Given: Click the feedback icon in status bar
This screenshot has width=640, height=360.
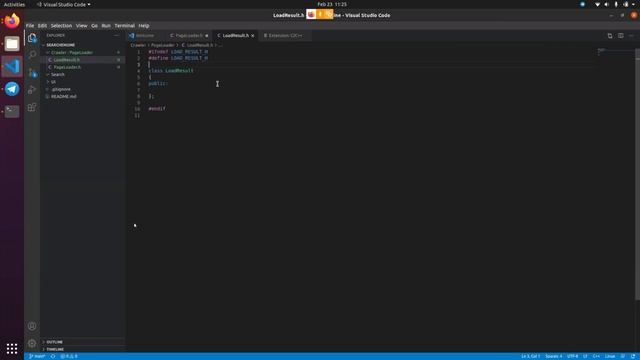Looking at the screenshot, I should pos(623,356).
